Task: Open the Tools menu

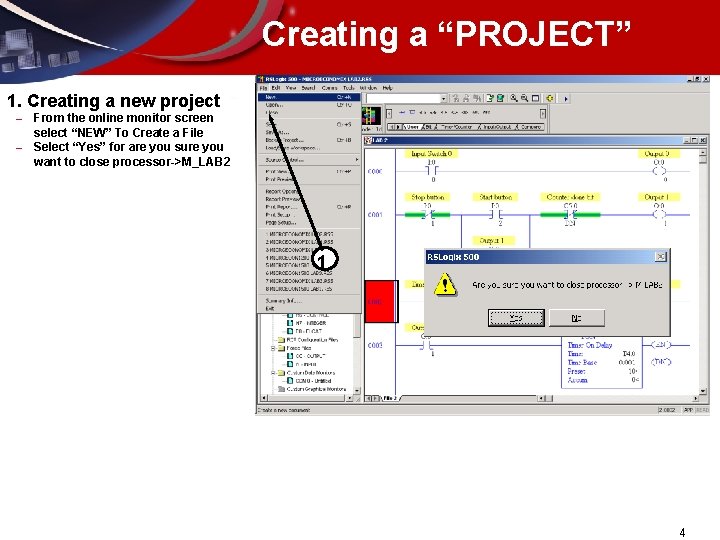Action: tap(349, 88)
